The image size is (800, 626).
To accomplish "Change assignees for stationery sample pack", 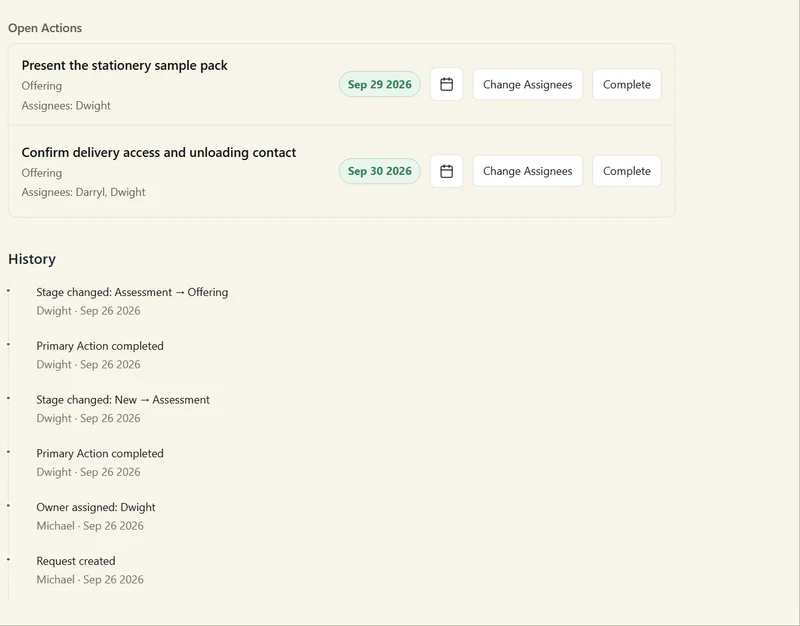I will click(528, 84).
